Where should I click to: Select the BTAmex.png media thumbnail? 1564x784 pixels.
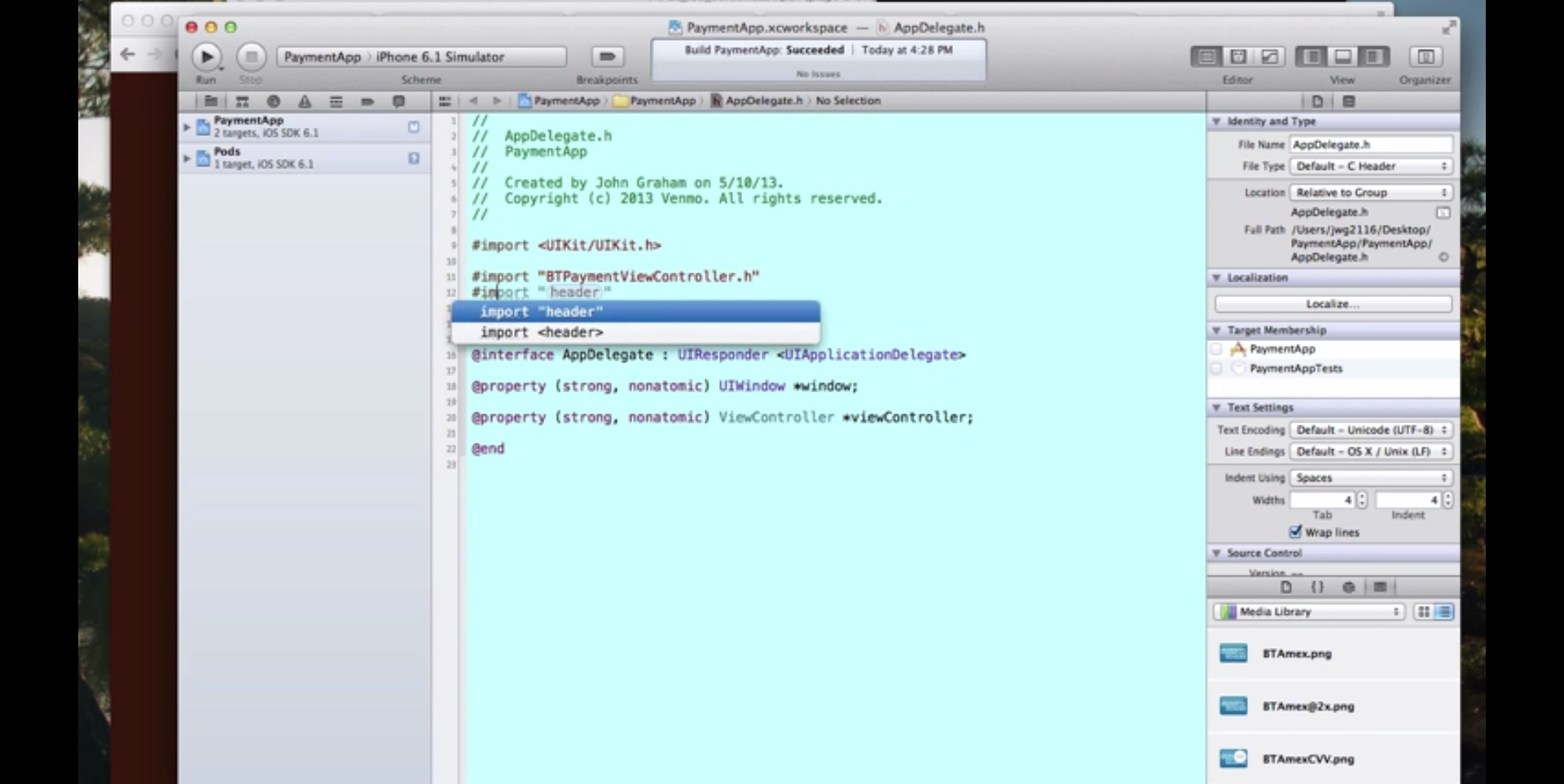pos(1234,653)
